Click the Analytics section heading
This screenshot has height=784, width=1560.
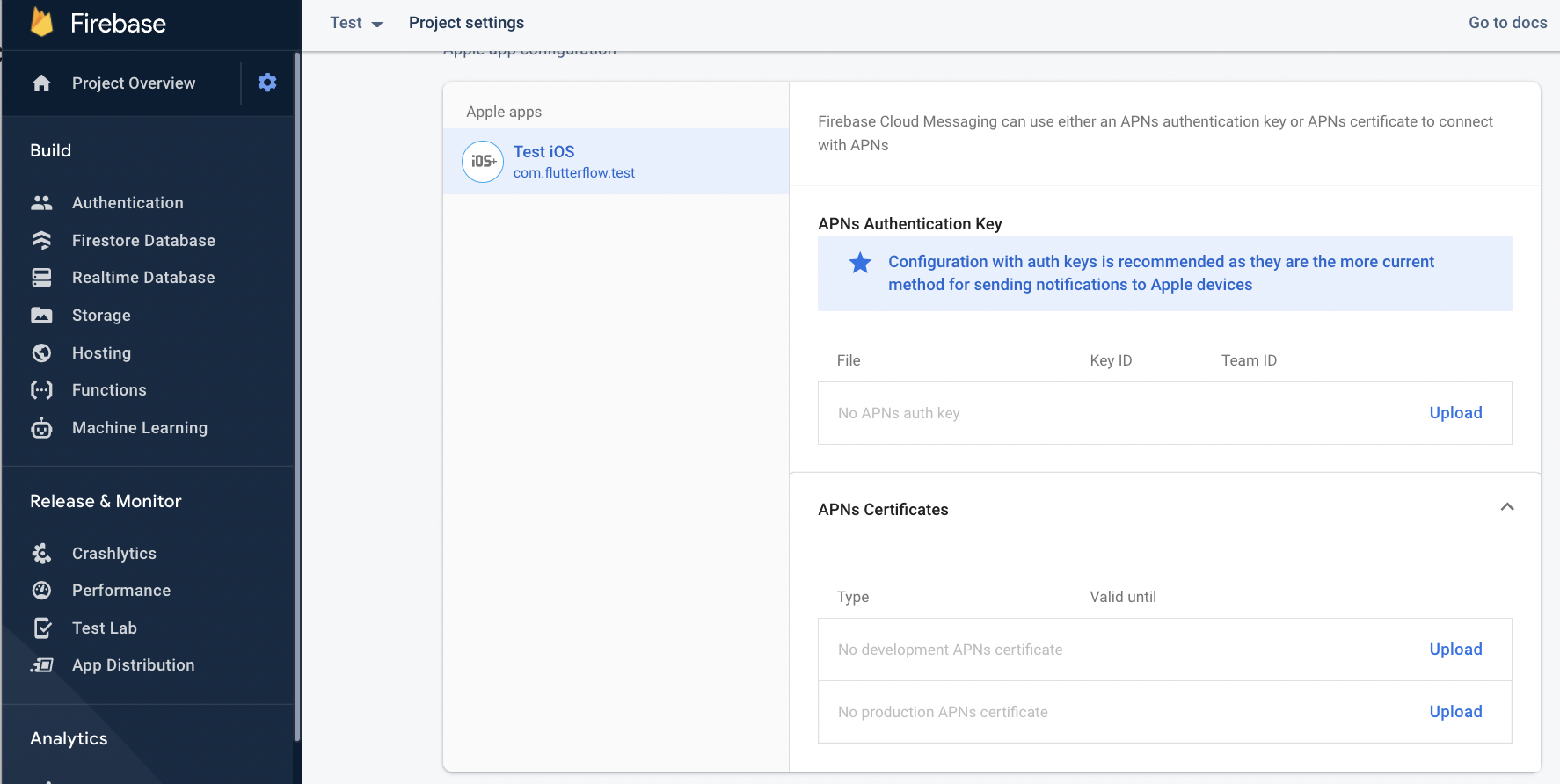69,738
